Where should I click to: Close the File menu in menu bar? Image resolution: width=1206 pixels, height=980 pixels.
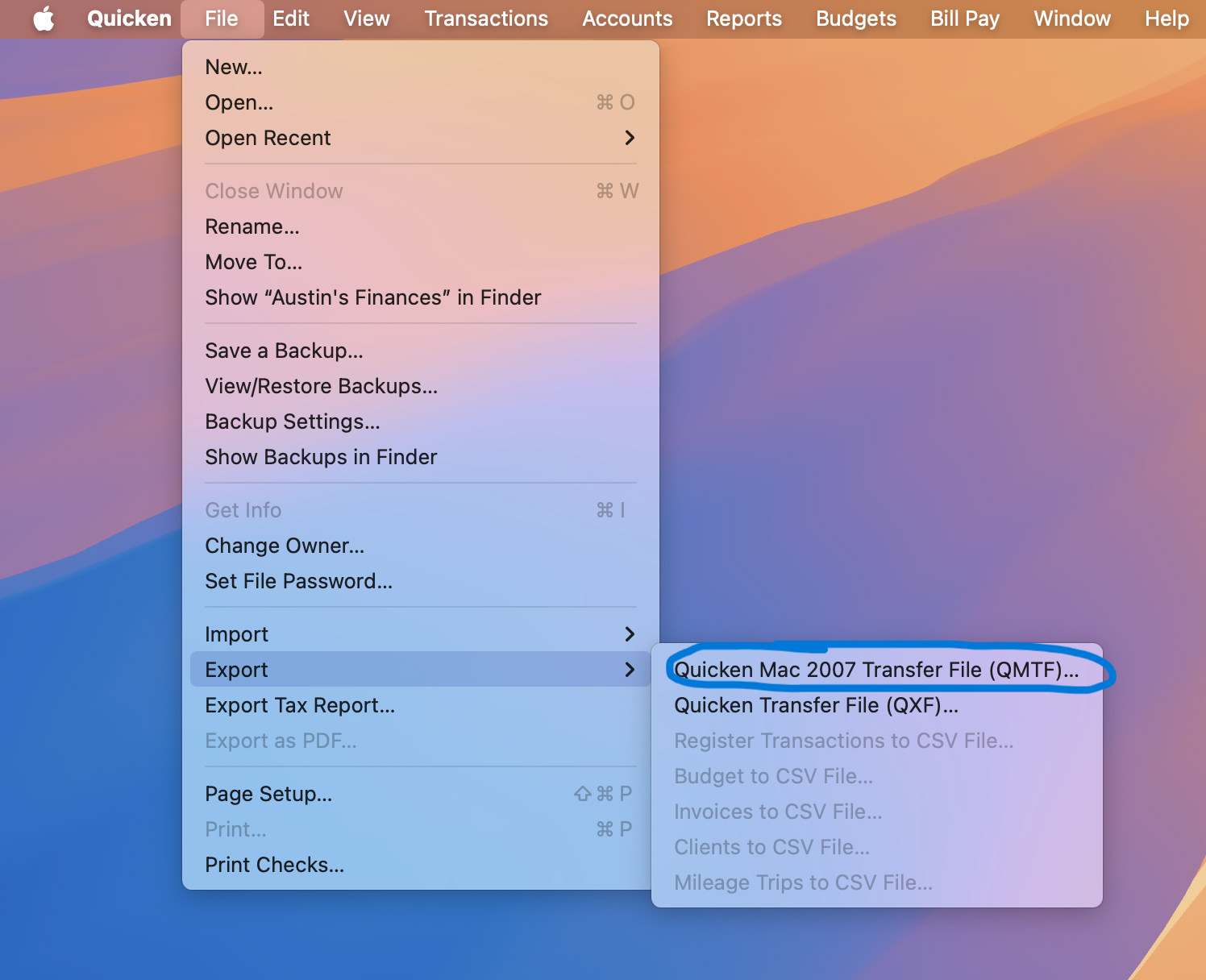pyautogui.click(x=222, y=19)
